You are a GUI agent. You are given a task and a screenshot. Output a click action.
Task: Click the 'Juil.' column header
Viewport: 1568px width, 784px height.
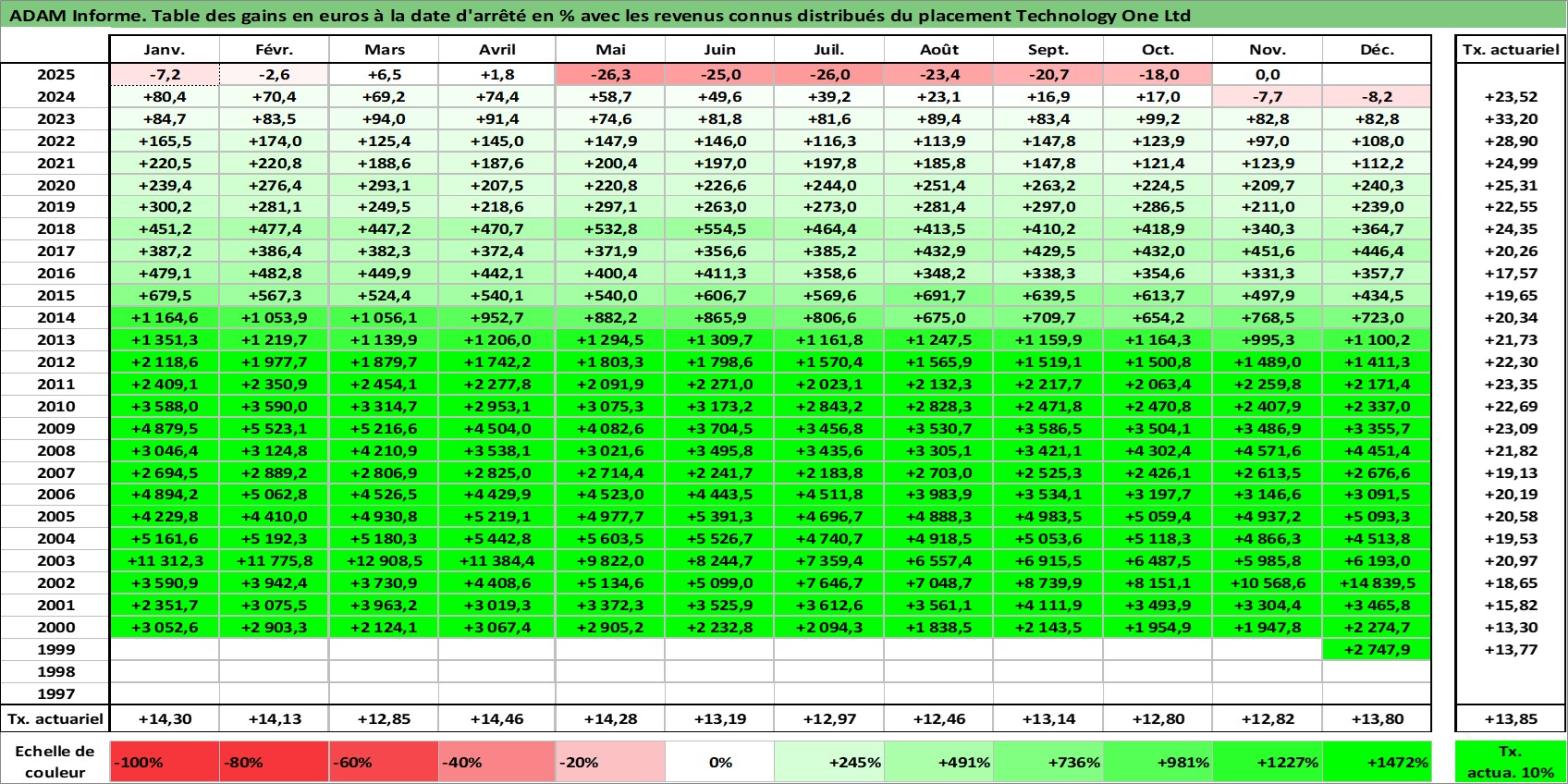pos(829,50)
